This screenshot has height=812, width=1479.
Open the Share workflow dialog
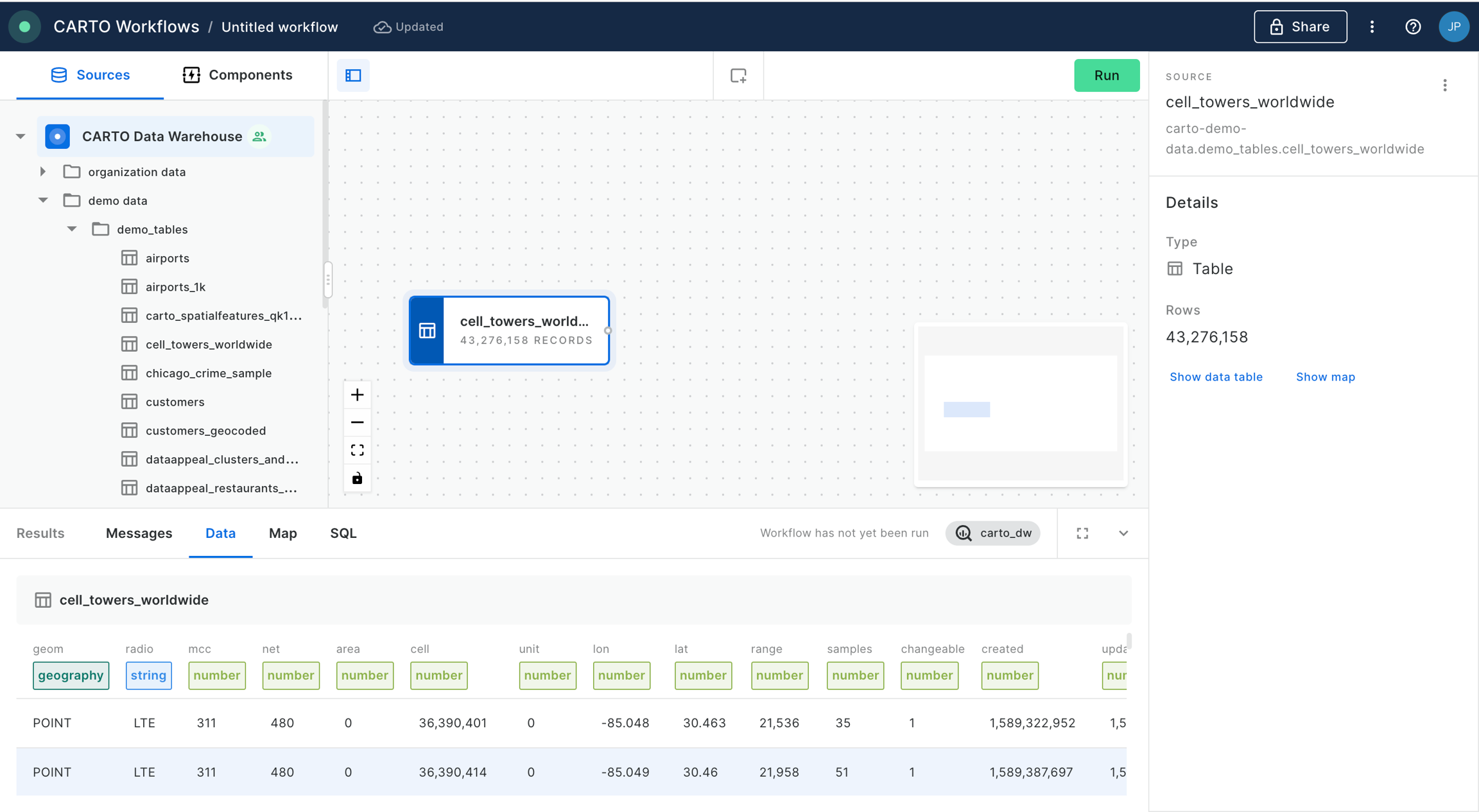coord(1300,26)
